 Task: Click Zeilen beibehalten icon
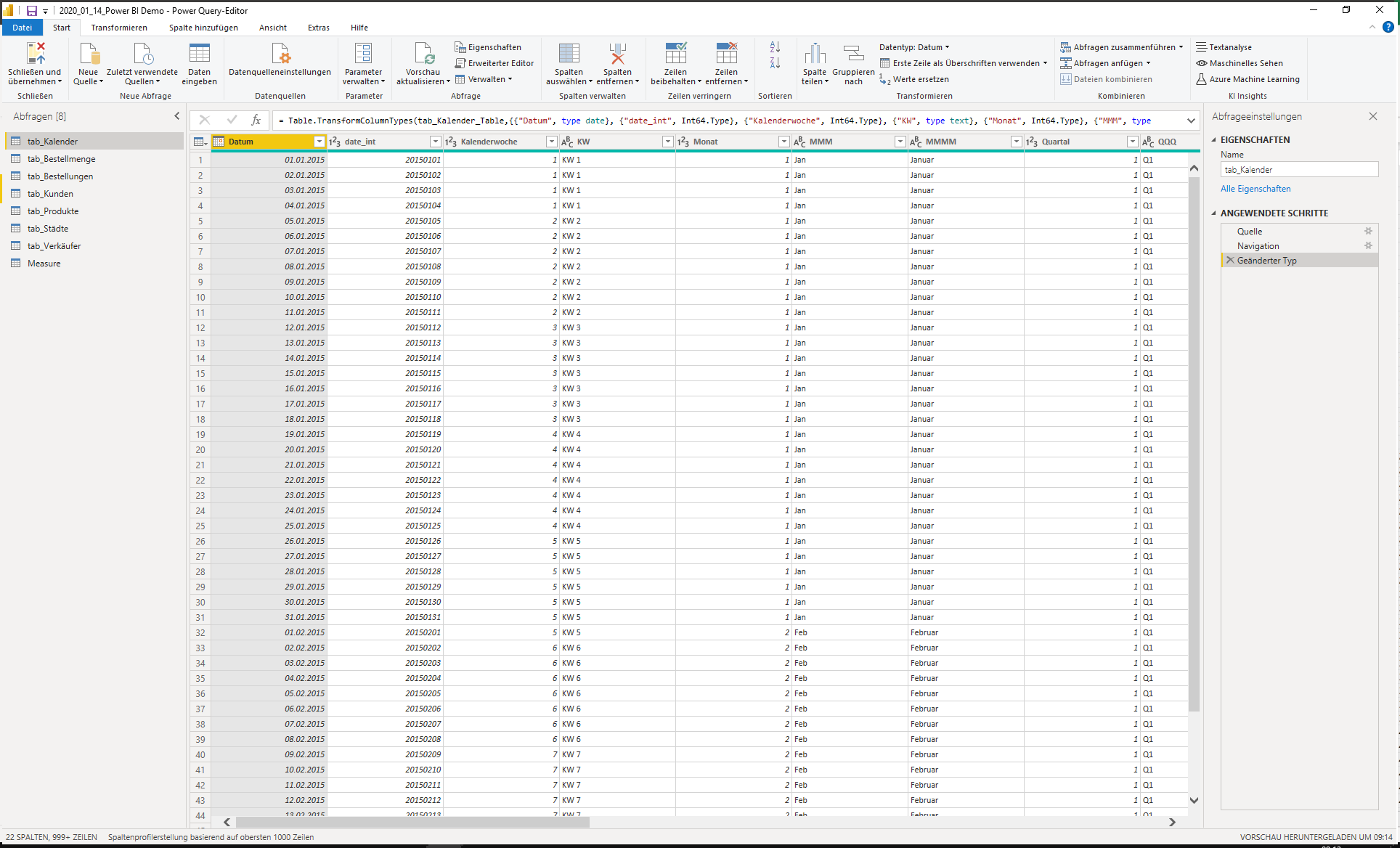675,54
